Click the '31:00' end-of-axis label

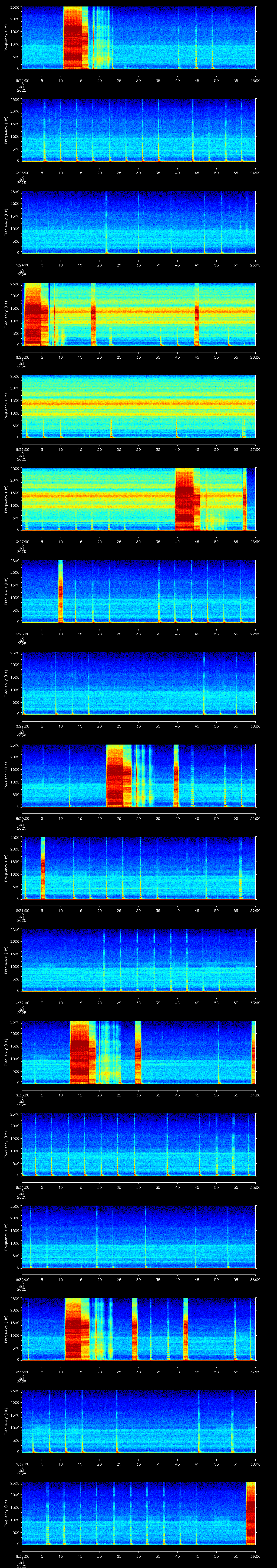pos(255,818)
